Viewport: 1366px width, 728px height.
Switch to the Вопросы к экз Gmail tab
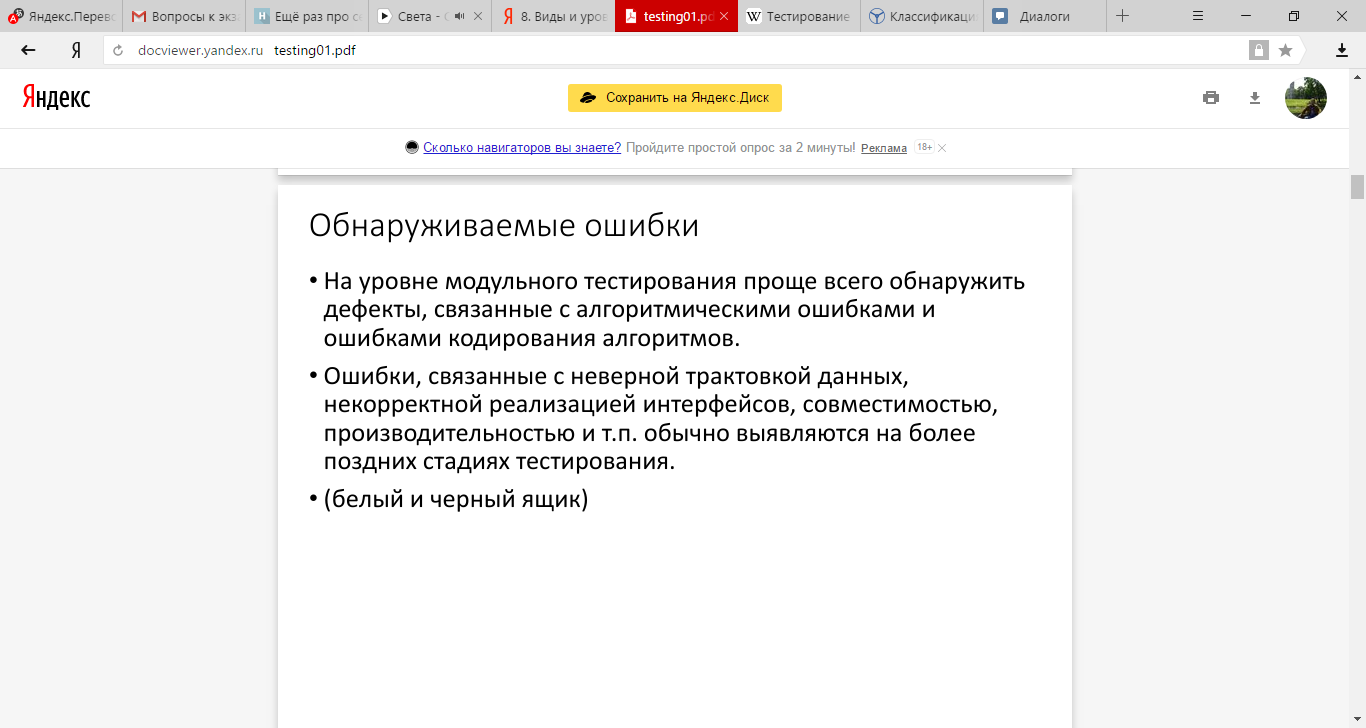pos(185,16)
